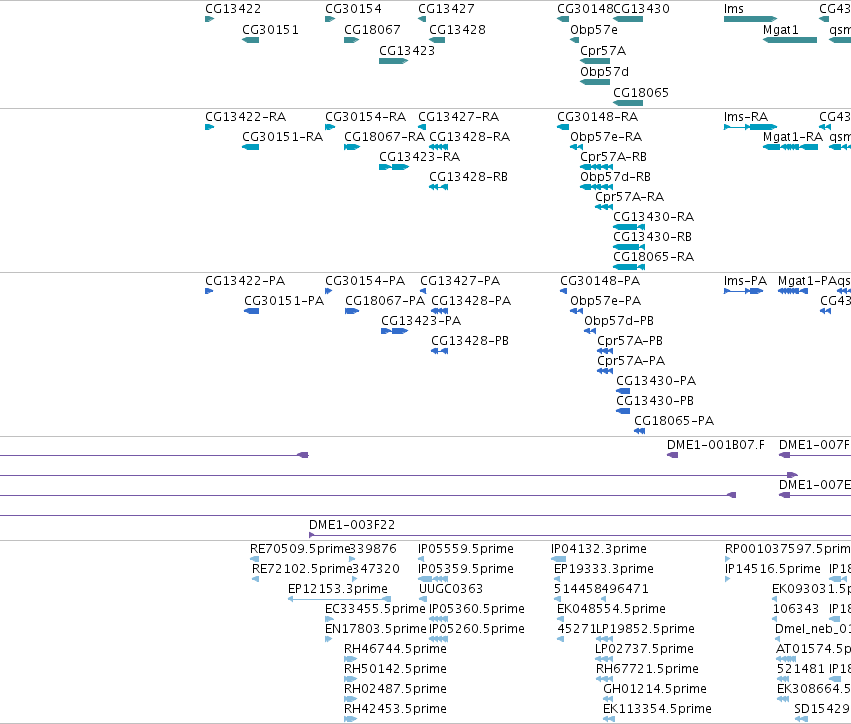Open protein CG13430-PB
Image resolution: width=851 pixels, height=724 pixels.
[x=623, y=411]
